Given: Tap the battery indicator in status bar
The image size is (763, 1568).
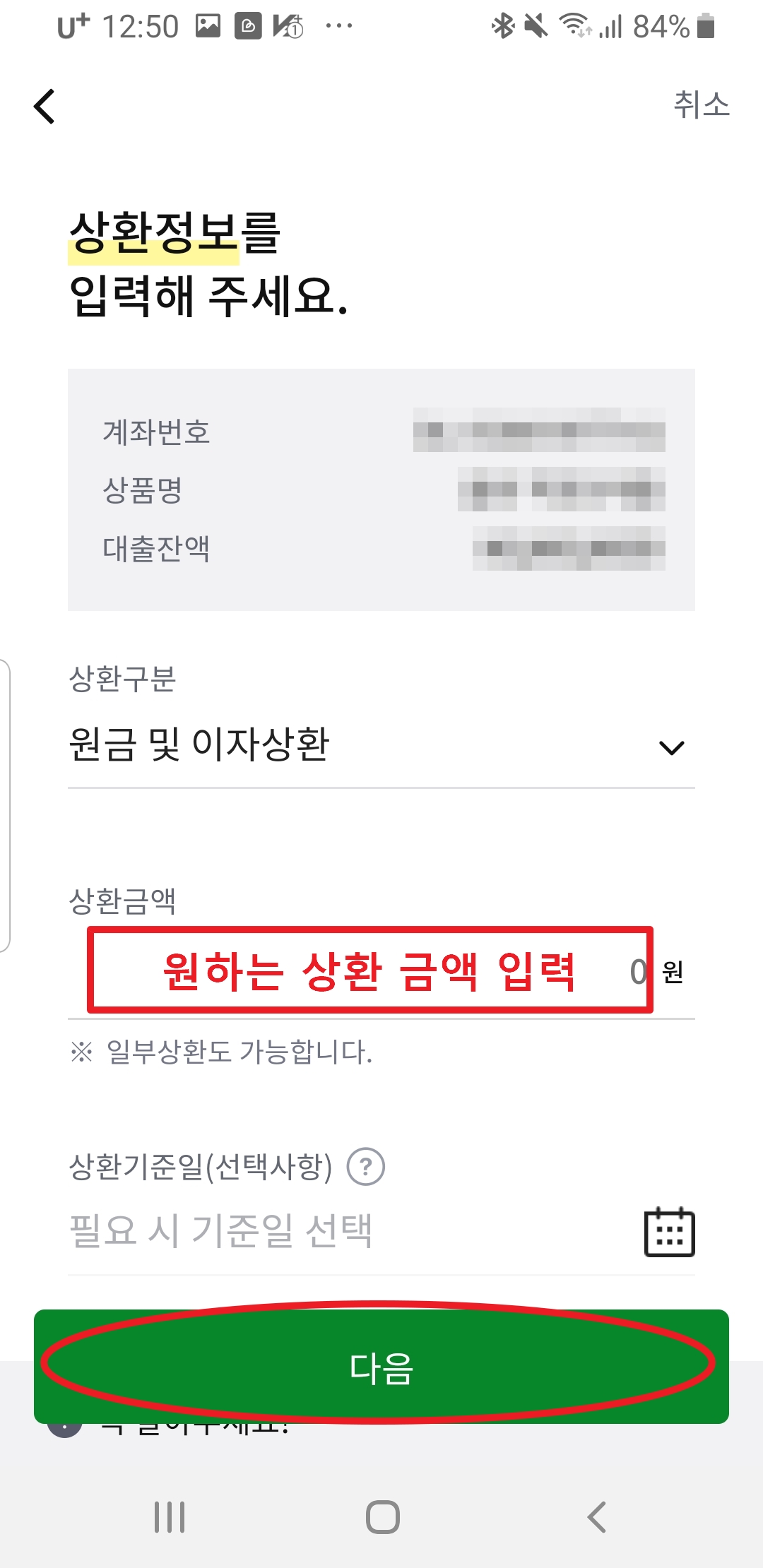Looking at the screenshot, I should pos(706,26).
